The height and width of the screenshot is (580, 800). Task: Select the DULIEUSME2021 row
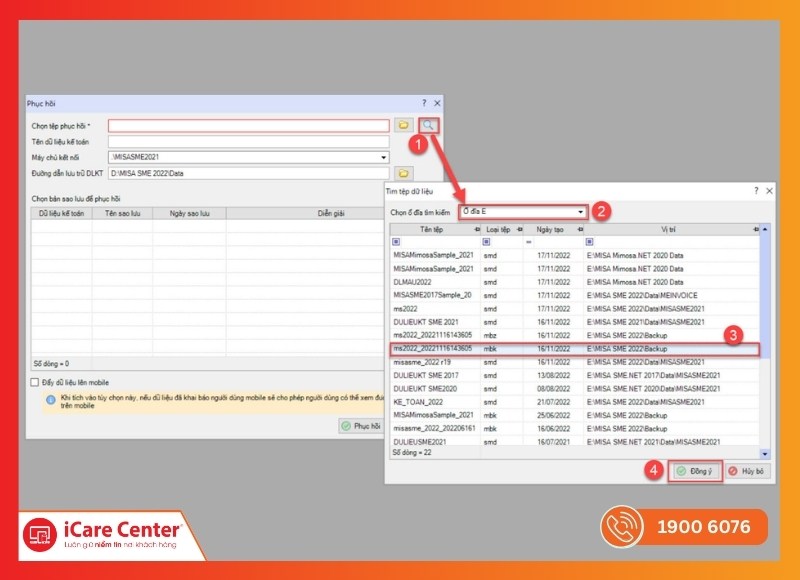574,441
